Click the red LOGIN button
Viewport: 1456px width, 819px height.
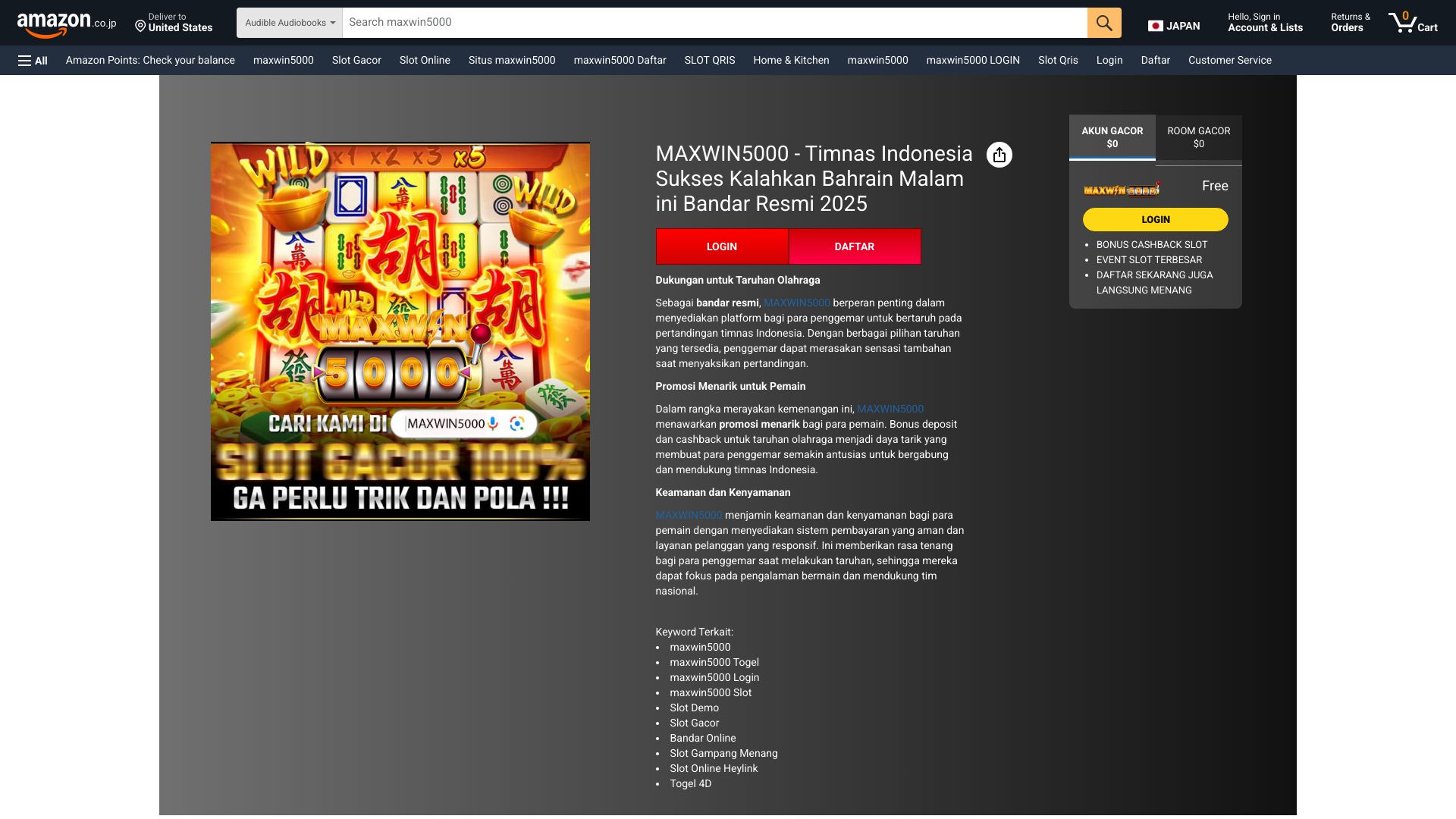click(x=722, y=246)
